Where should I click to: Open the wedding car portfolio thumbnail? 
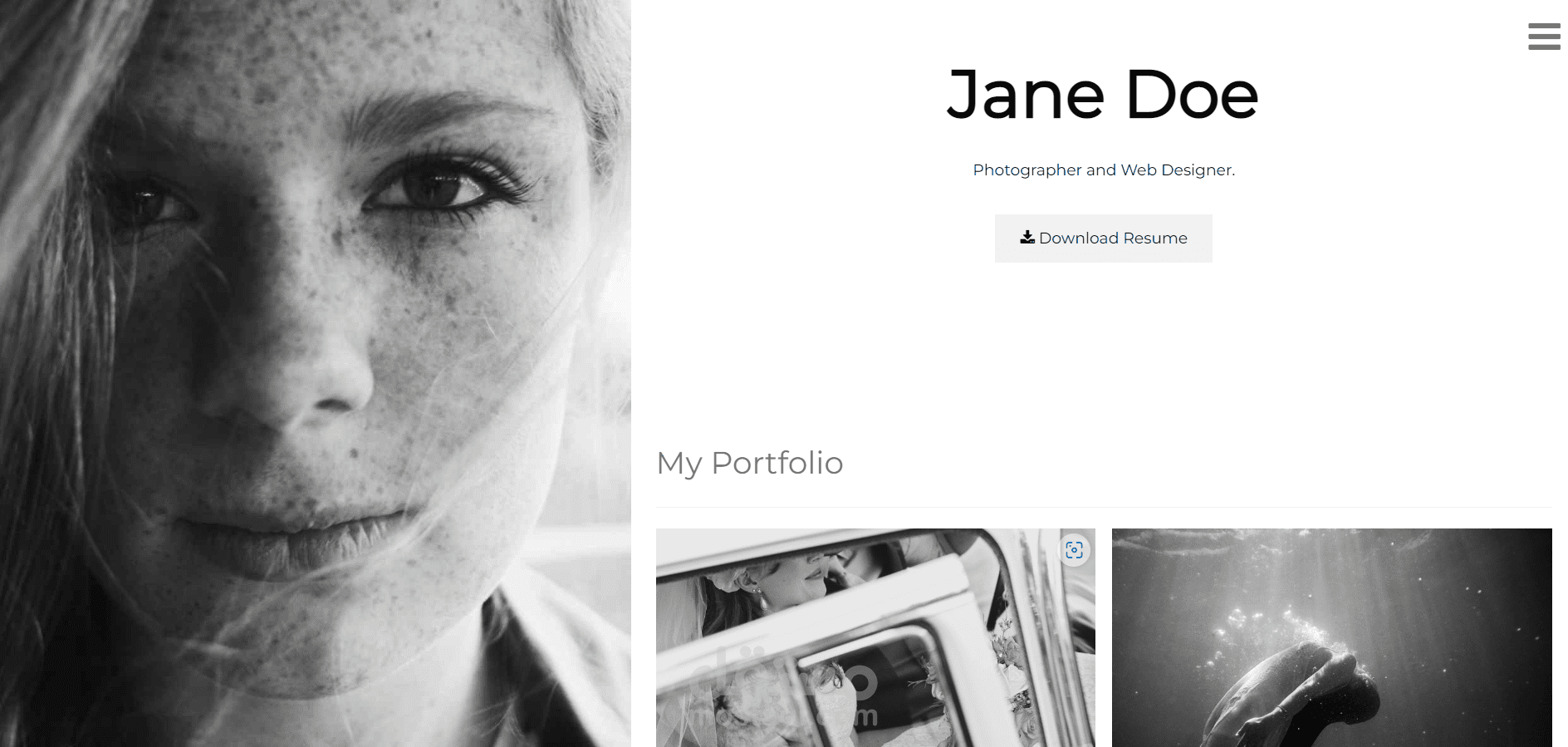pos(875,637)
